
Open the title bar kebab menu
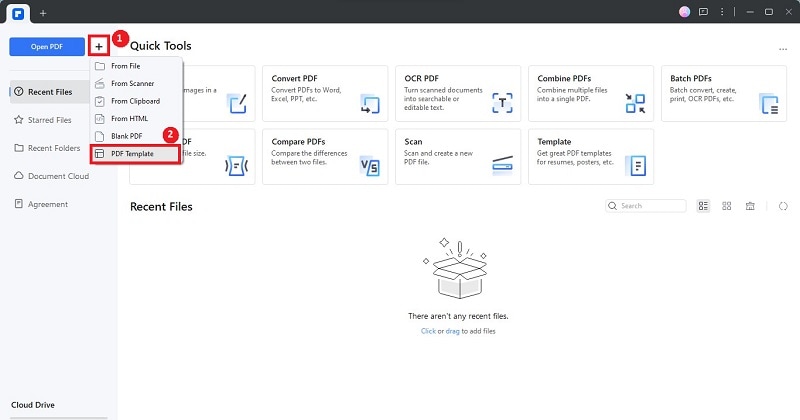click(x=722, y=11)
